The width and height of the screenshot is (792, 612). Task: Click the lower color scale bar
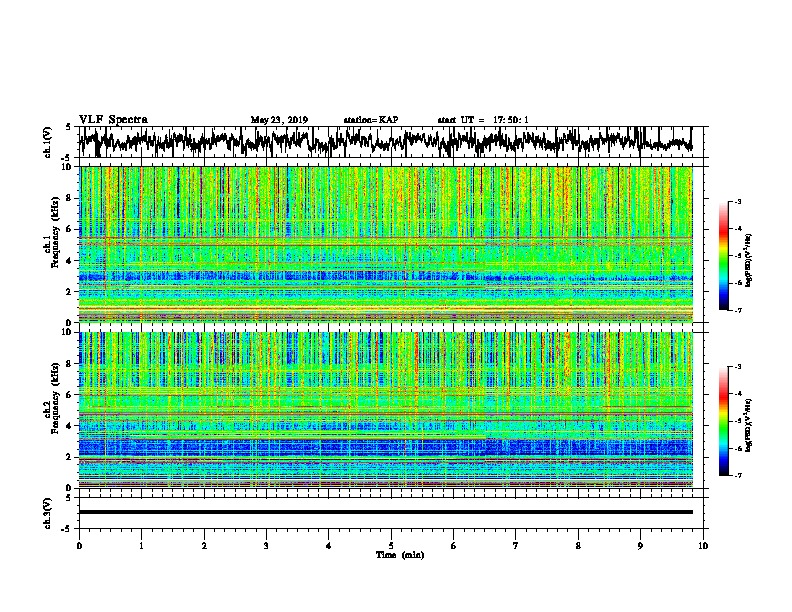[724, 421]
